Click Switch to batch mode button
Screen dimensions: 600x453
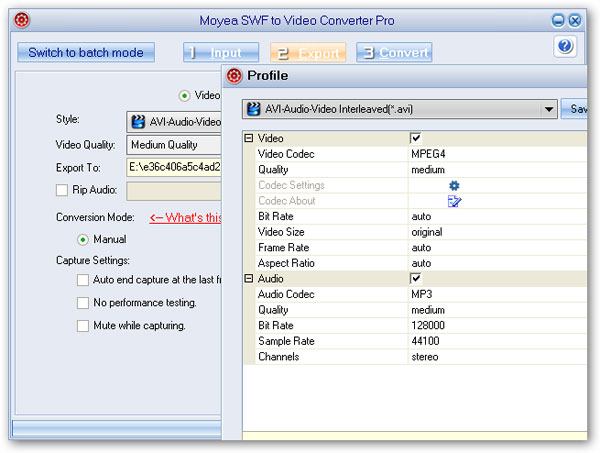pyautogui.click(x=86, y=52)
